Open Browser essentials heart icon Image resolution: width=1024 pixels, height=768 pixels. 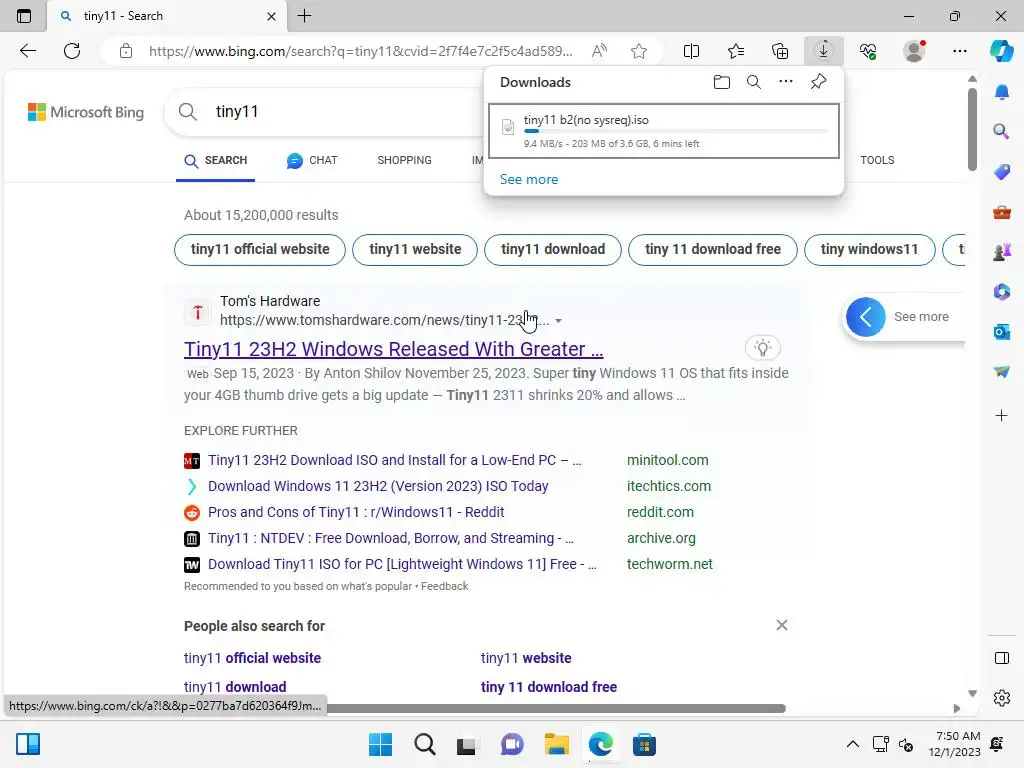point(868,51)
